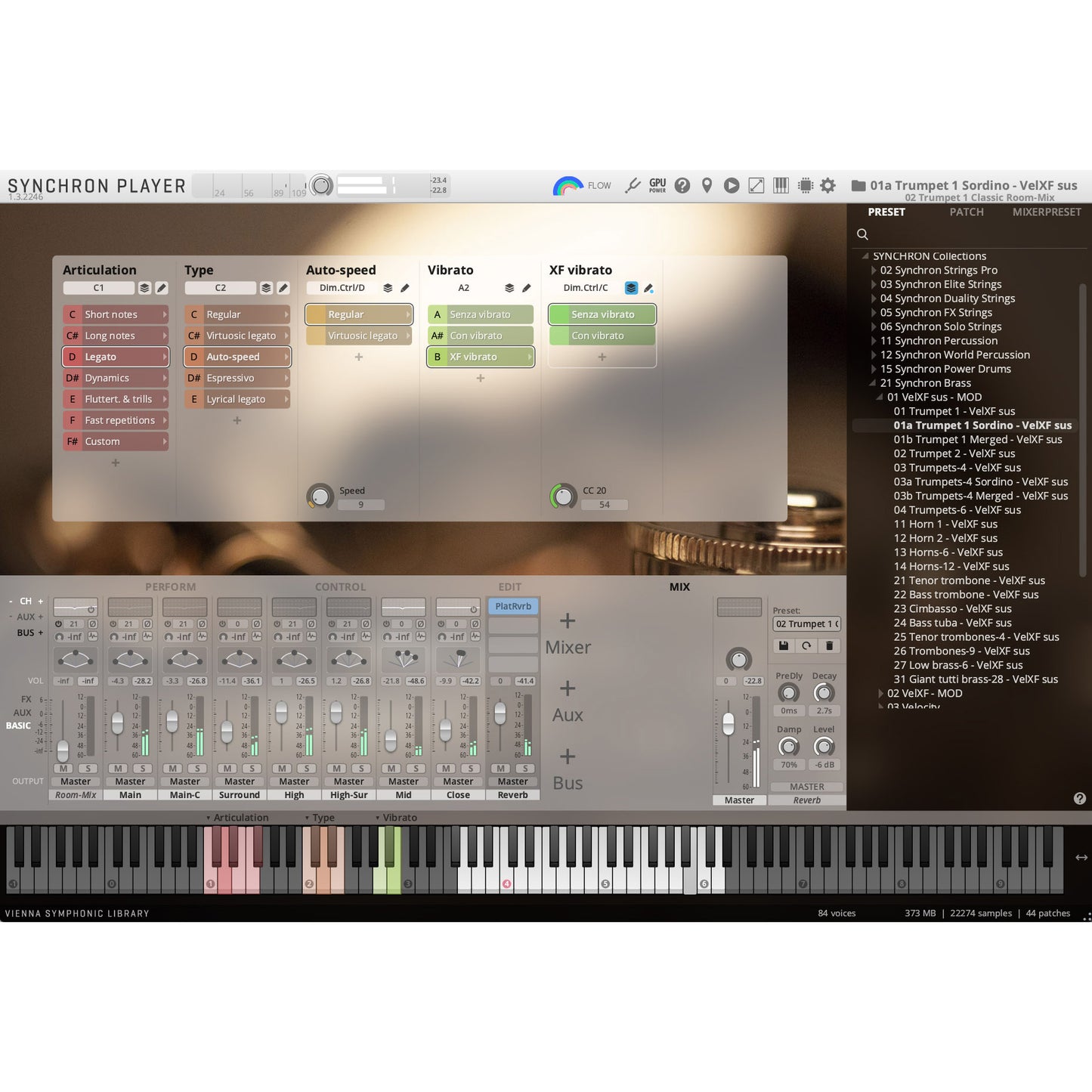Click the piano keyboard icon in toolbar
The height and width of the screenshot is (1092, 1092).
coord(781,186)
